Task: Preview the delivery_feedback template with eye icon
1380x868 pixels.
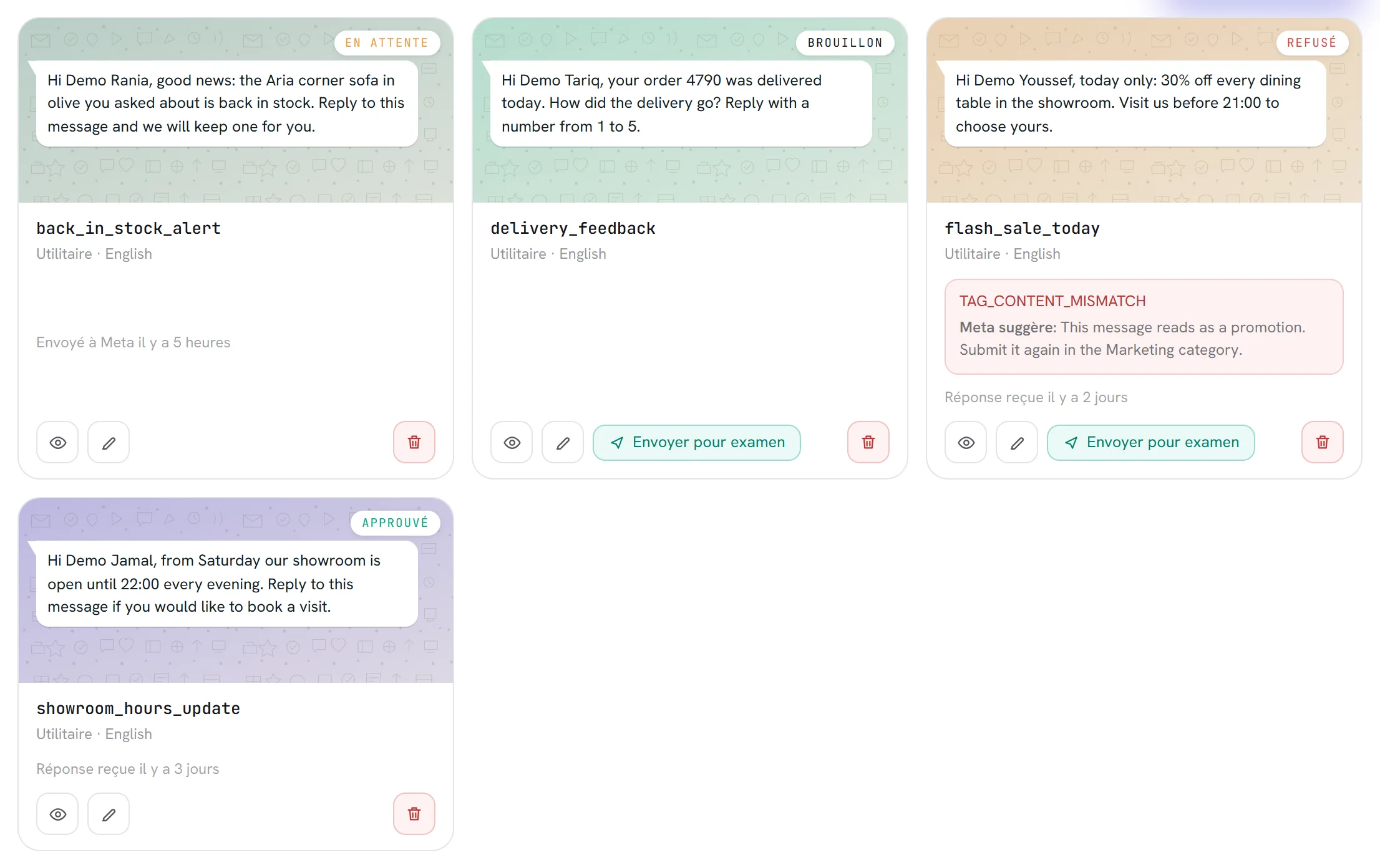Action: [x=512, y=442]
